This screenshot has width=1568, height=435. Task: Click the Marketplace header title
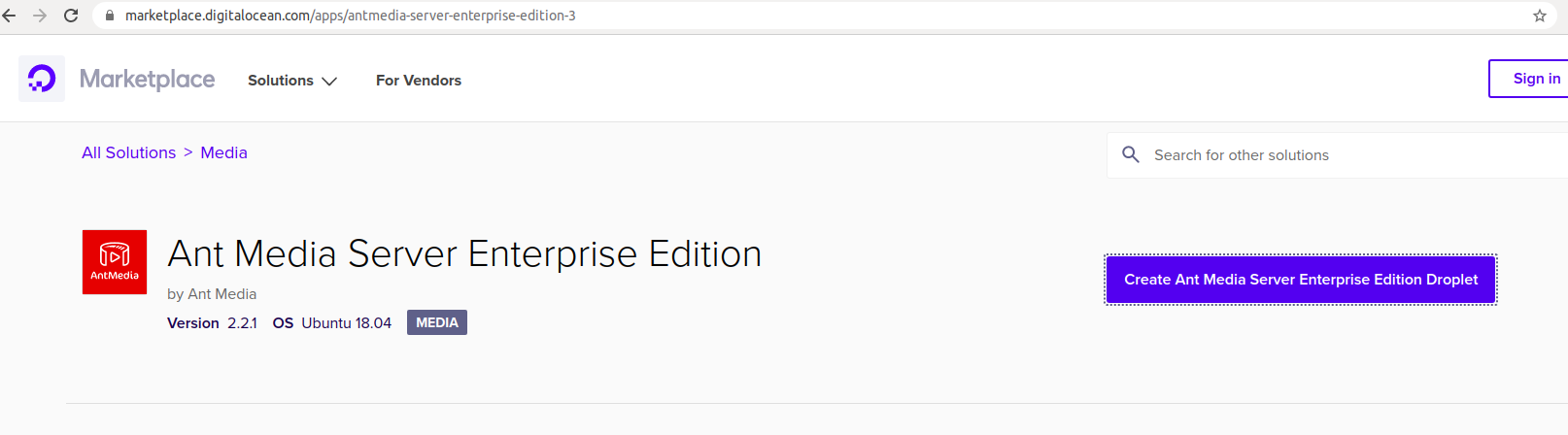(x=148, y=79)
